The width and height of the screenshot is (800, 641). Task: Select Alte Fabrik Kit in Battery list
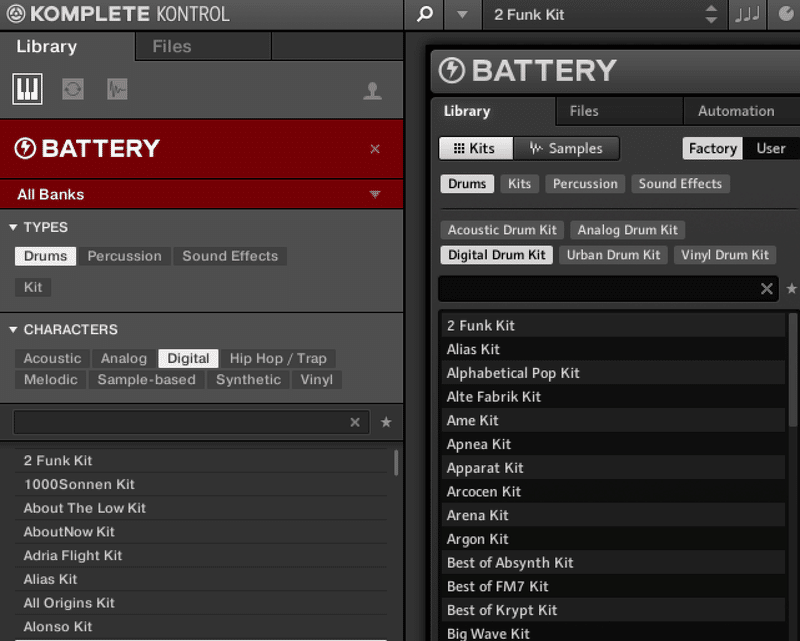pyautogui.click(x=613, y=397)
